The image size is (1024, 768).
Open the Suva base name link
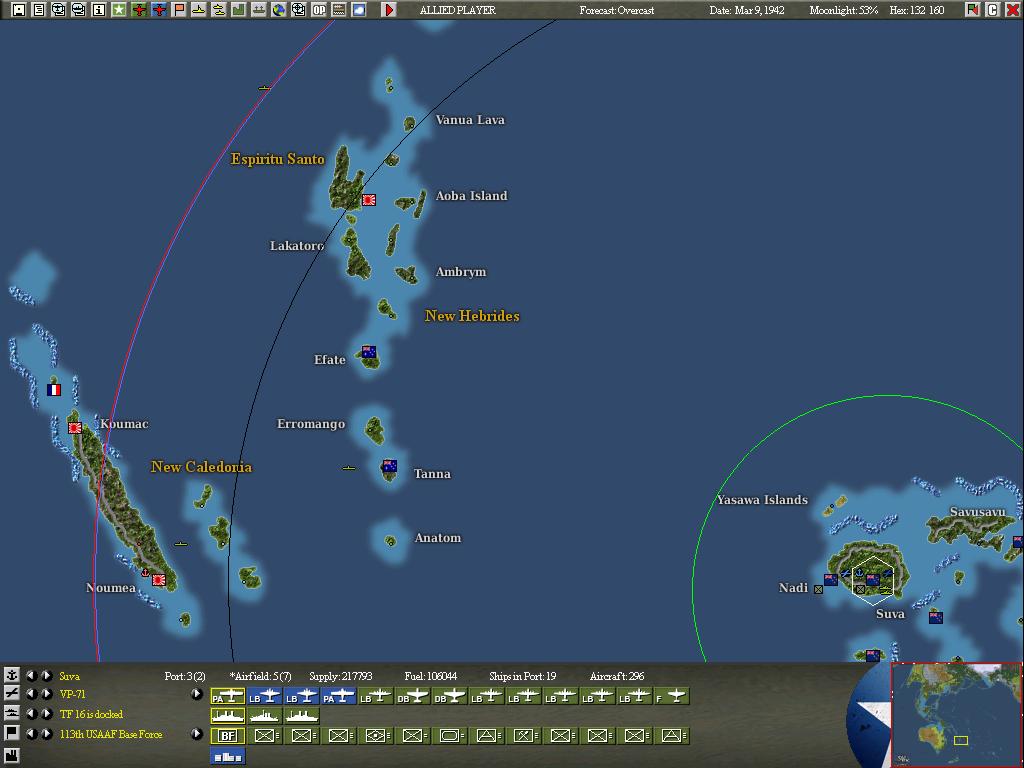69,676
